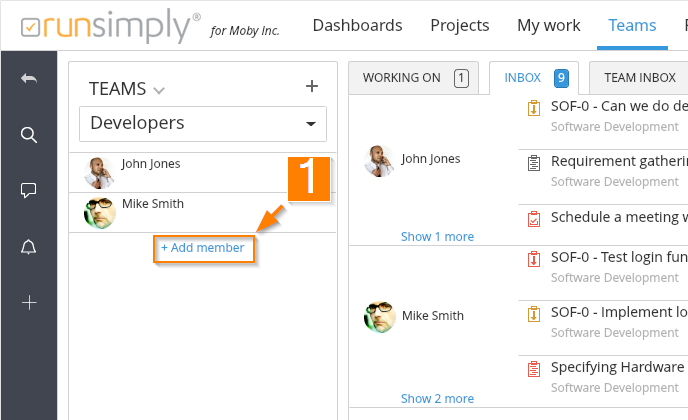Open the comments chat bubble icon
Screen dimensions: 688x420
point(29,191)
